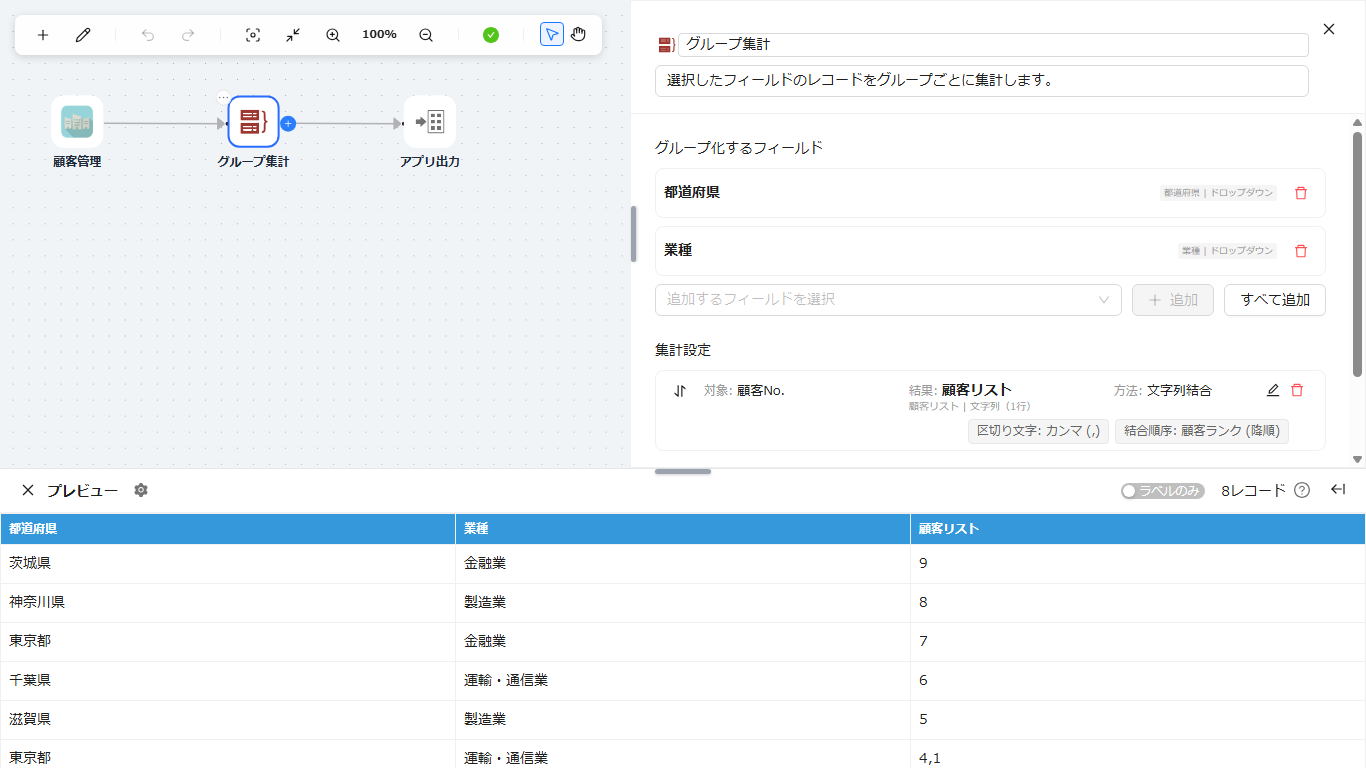Image resolution: width=1366 pixels, height=768 pixels.
Task: Open the ellipsis menu above グループ集計 node
Action: [224, 98]
